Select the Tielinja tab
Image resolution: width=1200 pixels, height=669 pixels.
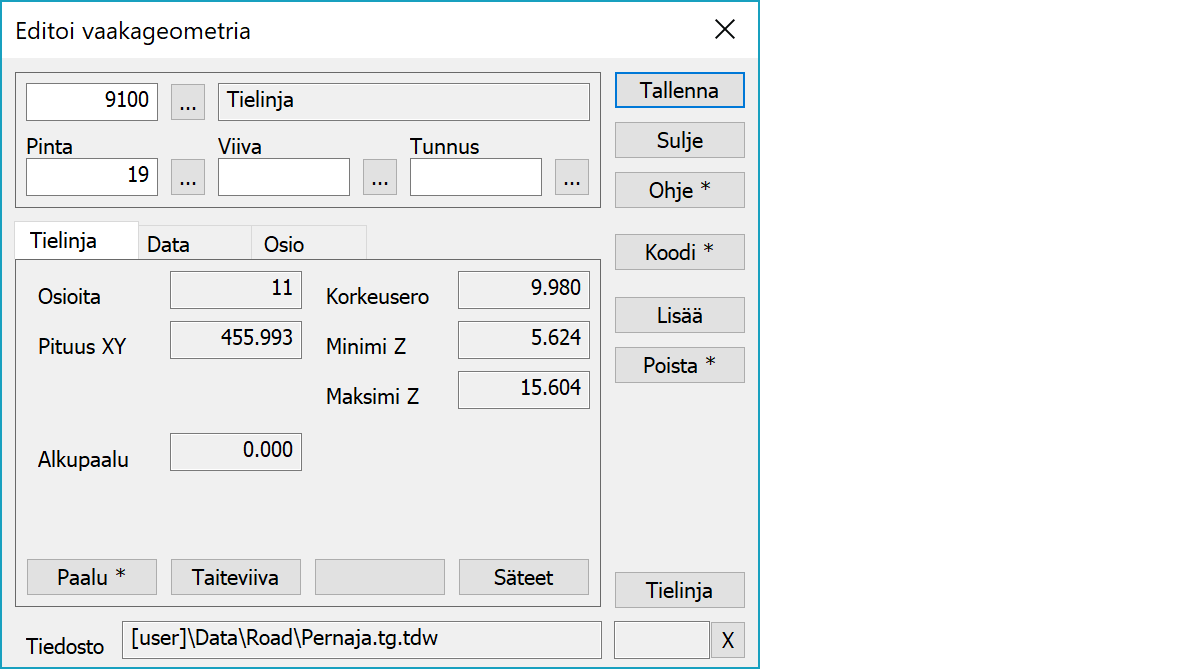(64, 241)
